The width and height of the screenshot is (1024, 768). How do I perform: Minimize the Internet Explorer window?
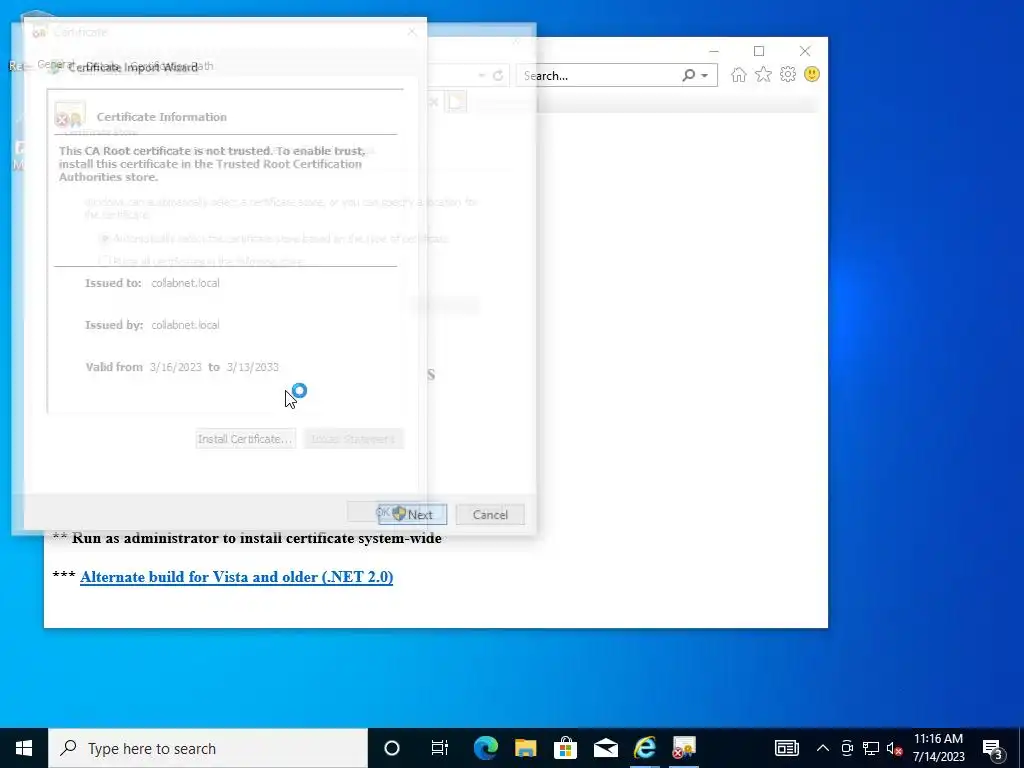pyautogui.click(x=714, y=51)
